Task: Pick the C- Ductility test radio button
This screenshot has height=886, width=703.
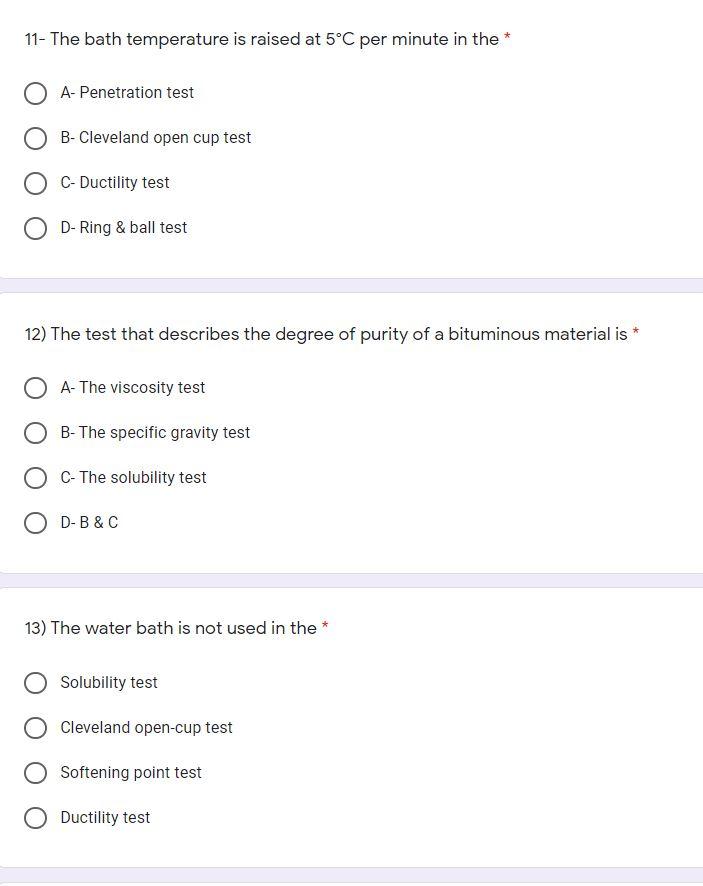Action: pos(35,183)
